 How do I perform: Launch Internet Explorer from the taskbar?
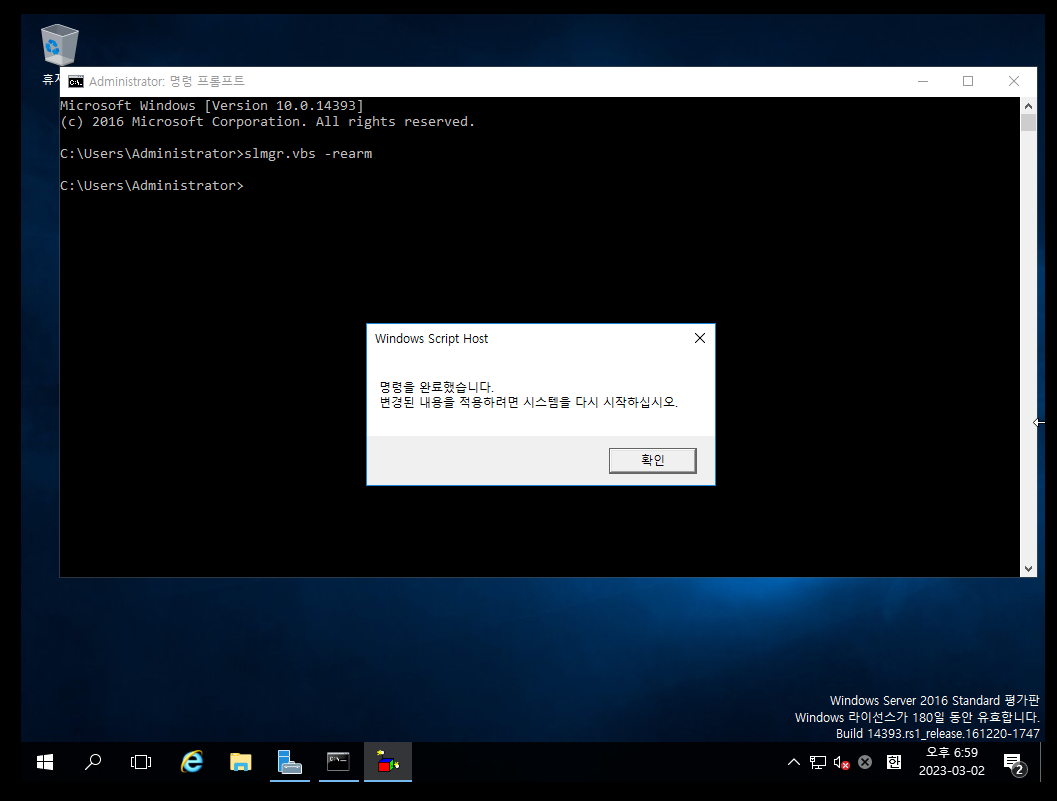point(192,762)
